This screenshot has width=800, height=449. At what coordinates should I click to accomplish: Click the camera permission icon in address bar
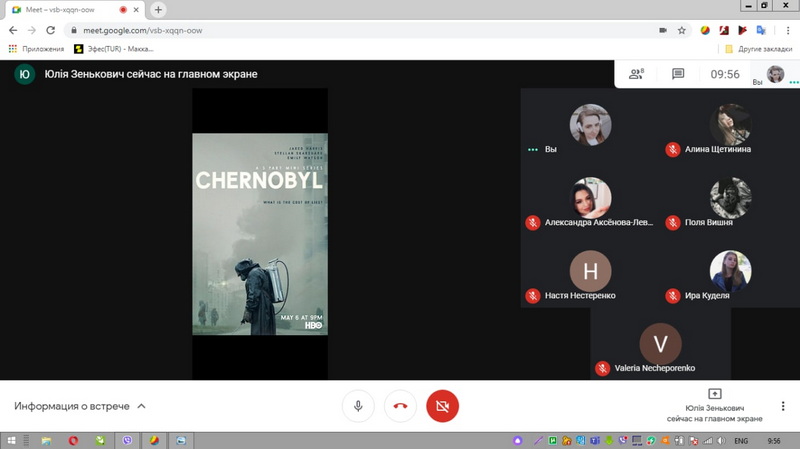(x=662, y=30)
